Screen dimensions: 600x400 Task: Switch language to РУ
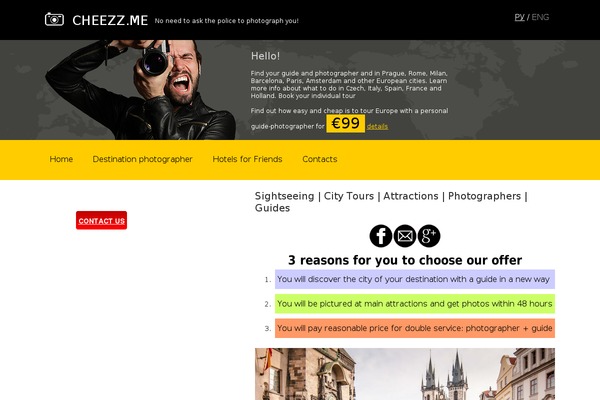click(x=519, y=17)
